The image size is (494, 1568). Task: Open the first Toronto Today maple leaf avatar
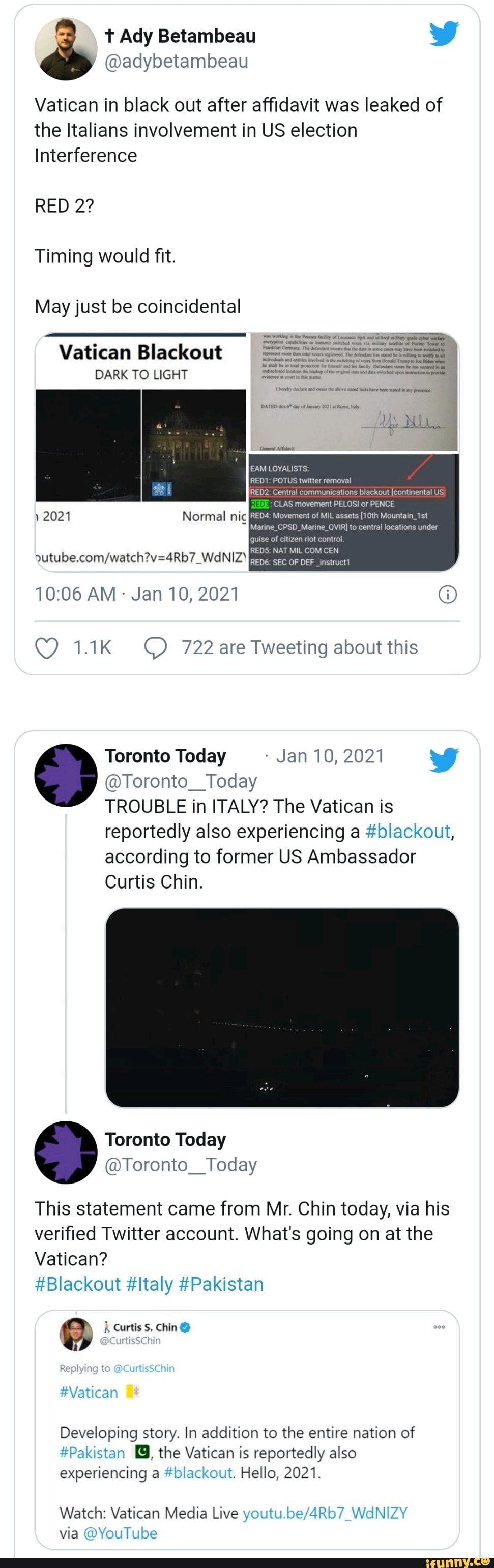coord(66,775)
